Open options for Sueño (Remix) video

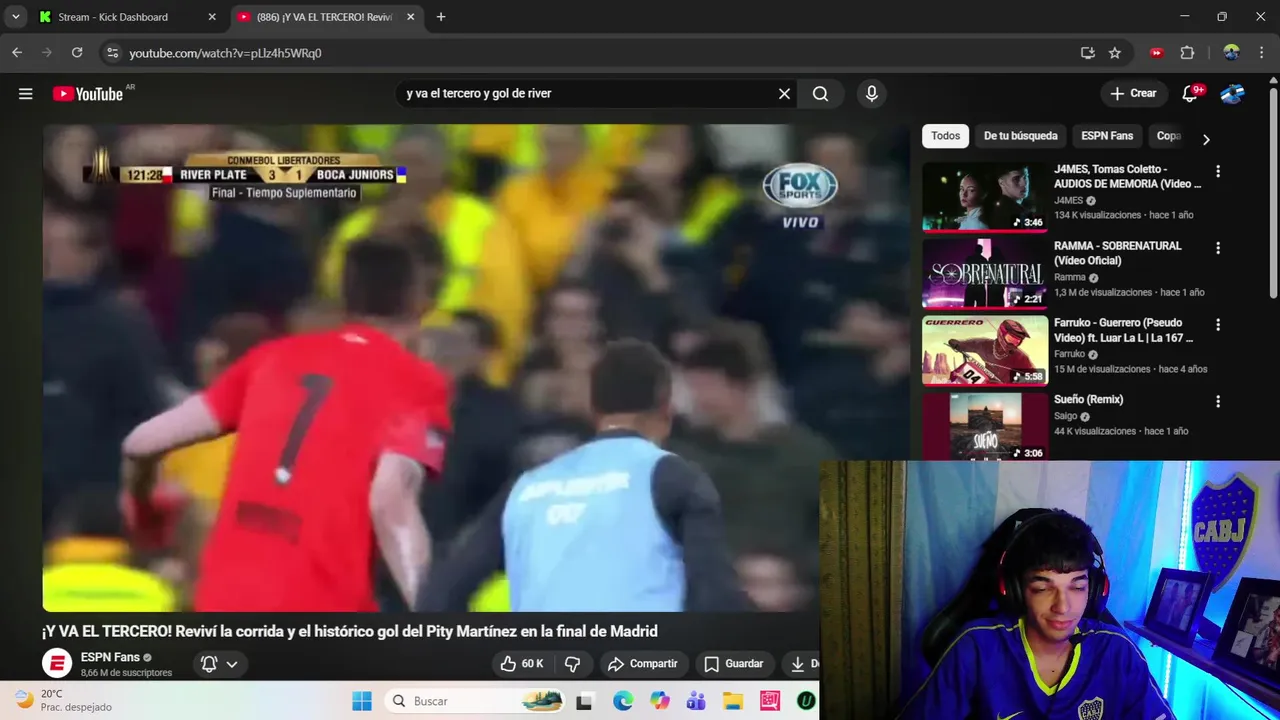[1218, 402]
